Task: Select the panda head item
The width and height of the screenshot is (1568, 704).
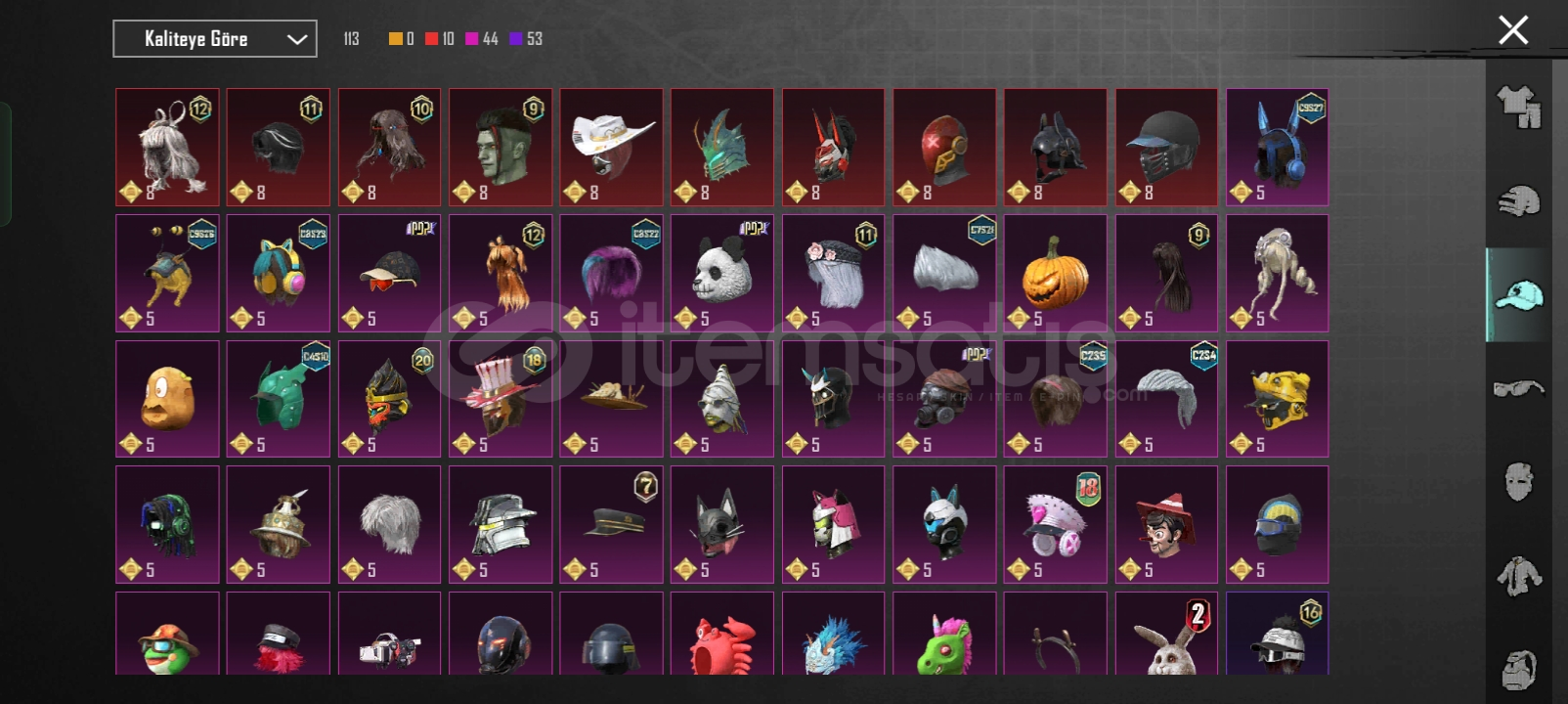Action: 722,273
